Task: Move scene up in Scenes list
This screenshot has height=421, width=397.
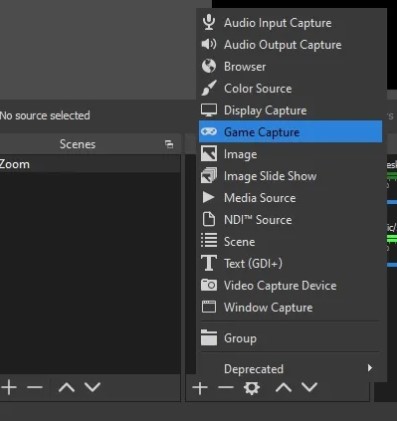Action: pos(66,387)
